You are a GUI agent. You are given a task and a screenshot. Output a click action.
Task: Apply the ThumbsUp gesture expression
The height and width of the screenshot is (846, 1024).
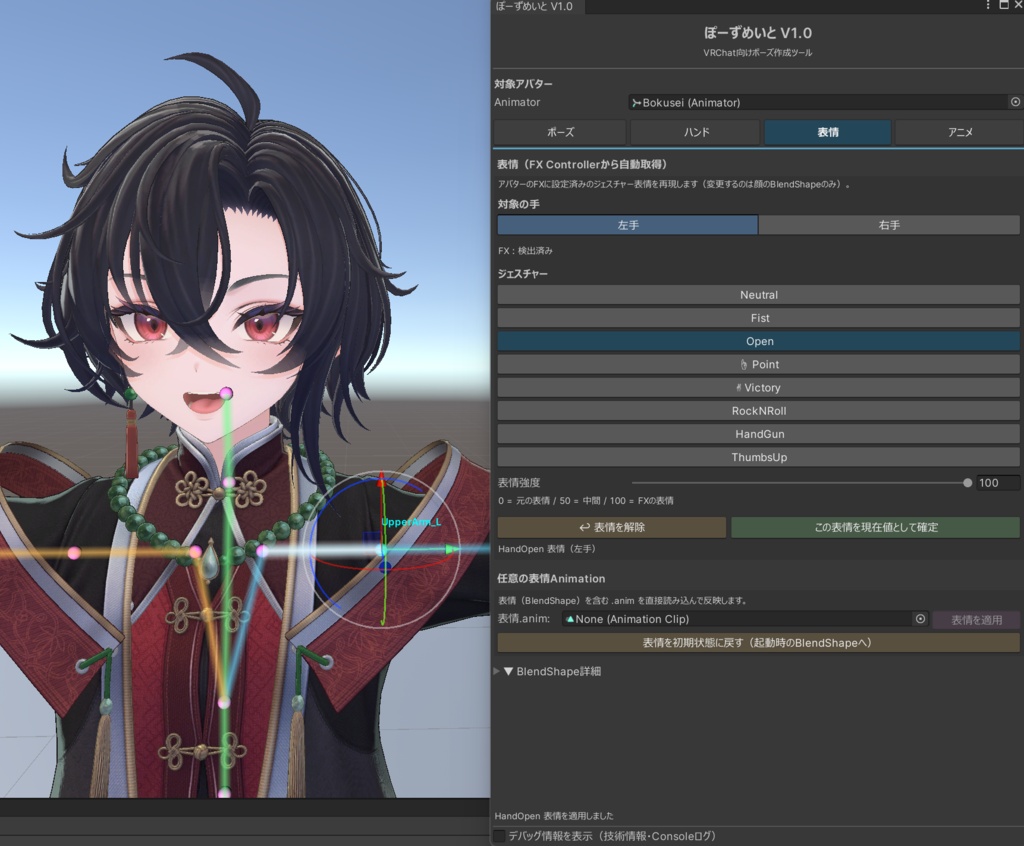(758, 457)
